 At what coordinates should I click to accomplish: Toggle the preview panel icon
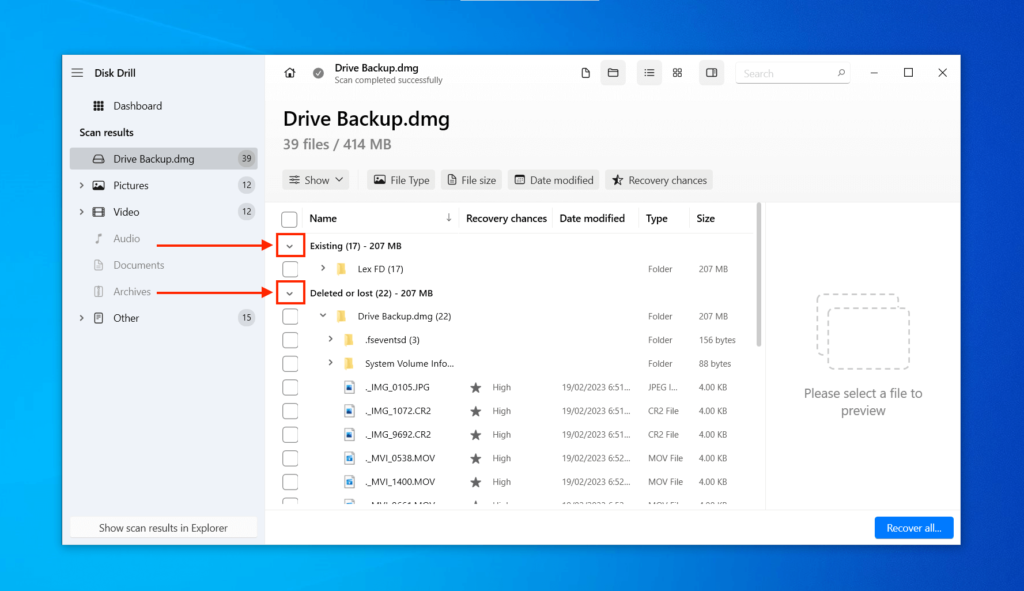711,72
